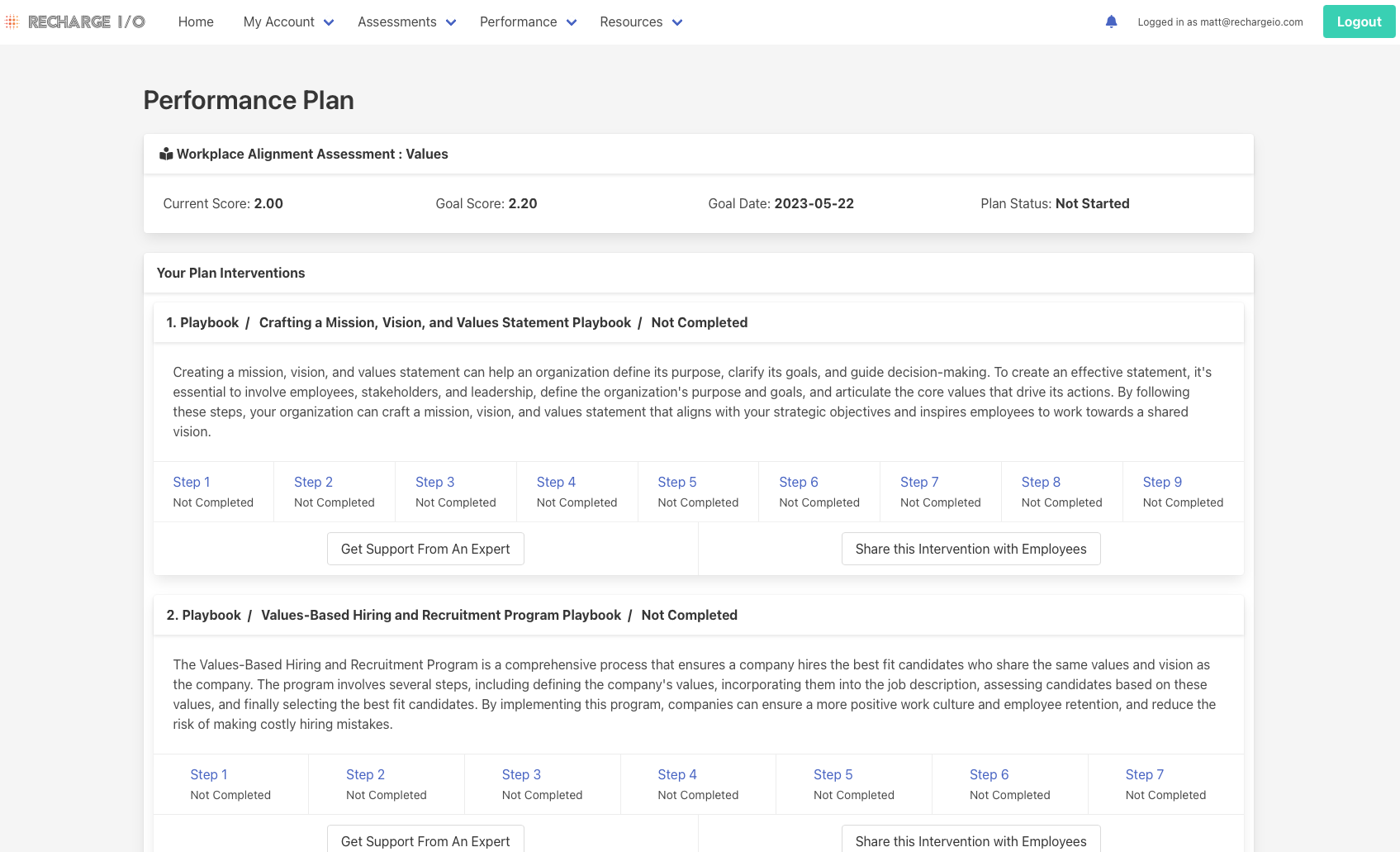Get Support From An Expert for Values-Based Hiring
This screenshot has height=852, width=1400.
[x=425, y=839]
